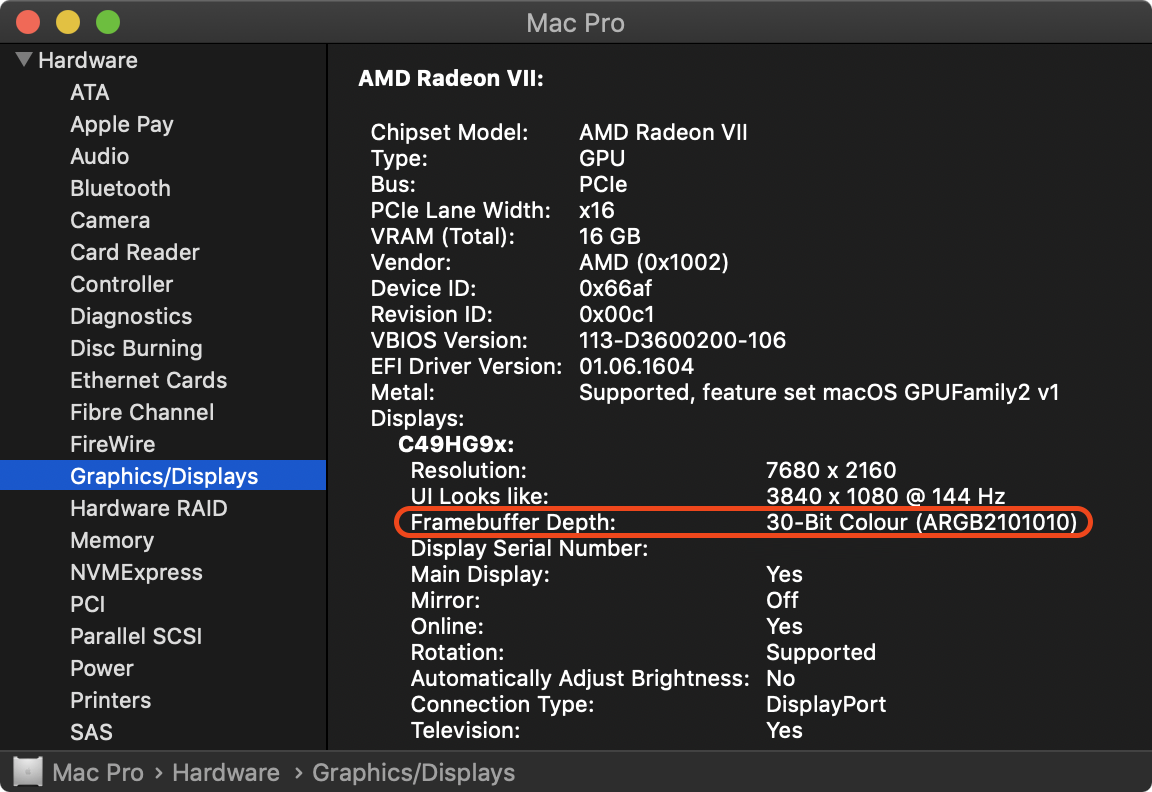
Task: Click the 30-Bit Colour (ARGB2101010) value
Action: point(922,522)
